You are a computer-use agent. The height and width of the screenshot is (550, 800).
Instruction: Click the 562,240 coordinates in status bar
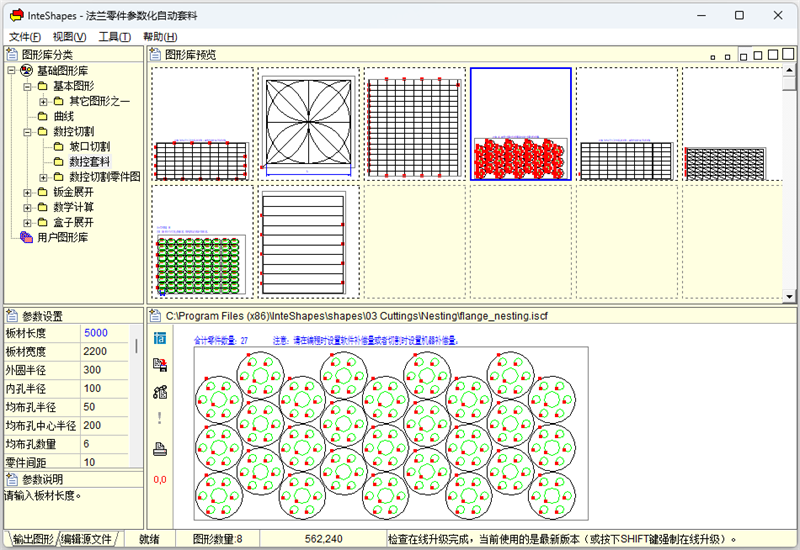click(323, 539)
